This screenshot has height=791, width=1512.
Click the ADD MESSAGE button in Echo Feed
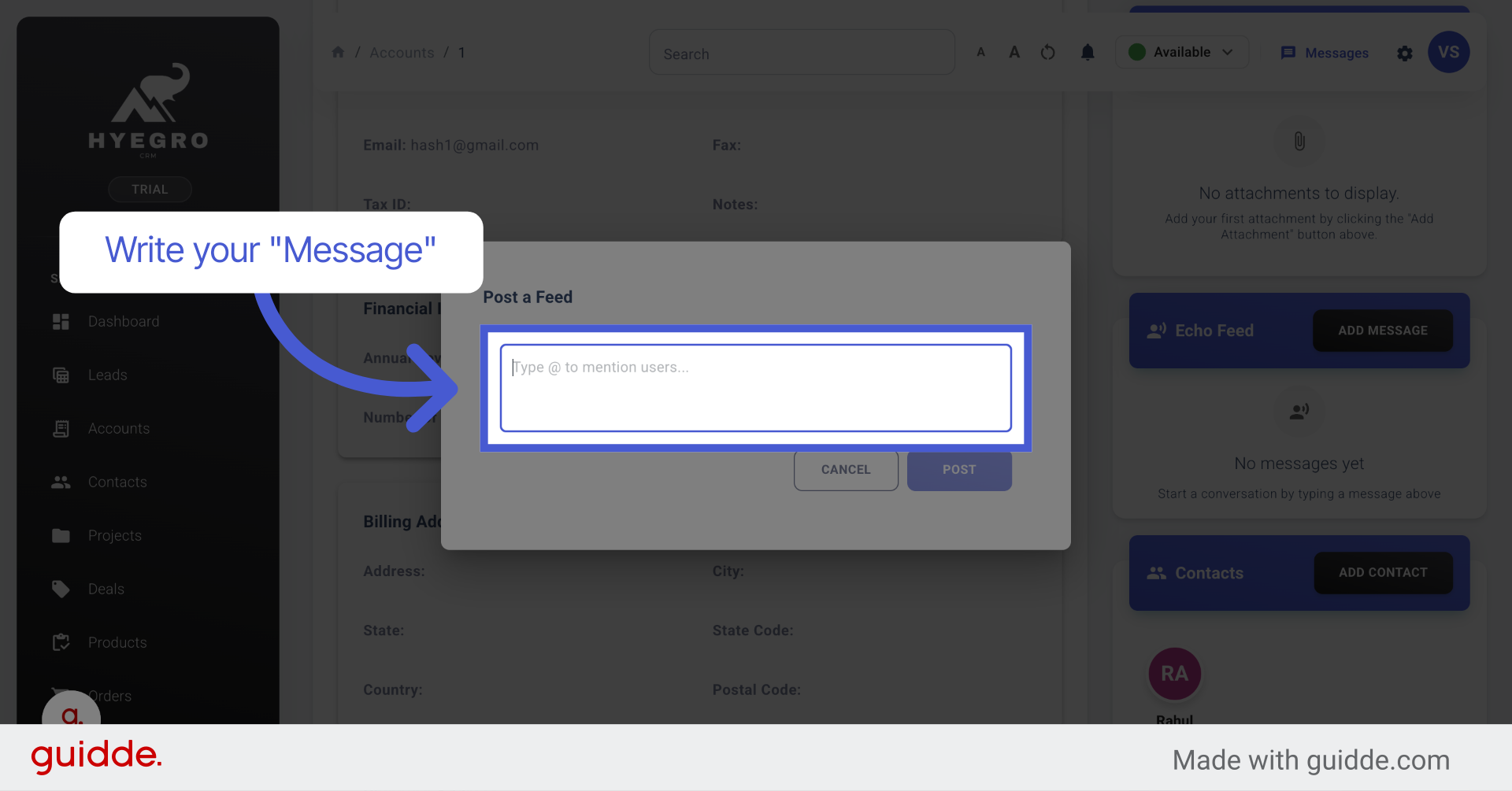coord(1382,331)
